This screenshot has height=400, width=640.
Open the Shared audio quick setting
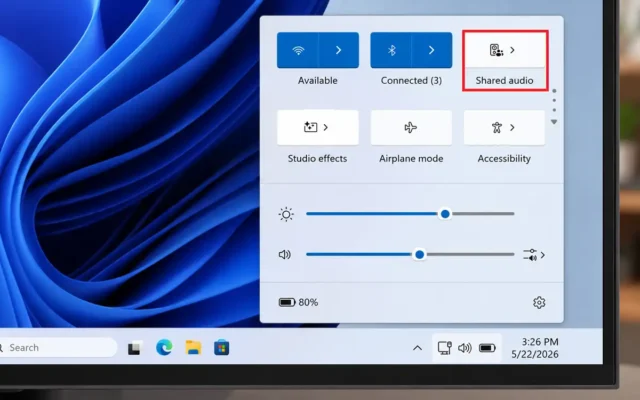504,50
